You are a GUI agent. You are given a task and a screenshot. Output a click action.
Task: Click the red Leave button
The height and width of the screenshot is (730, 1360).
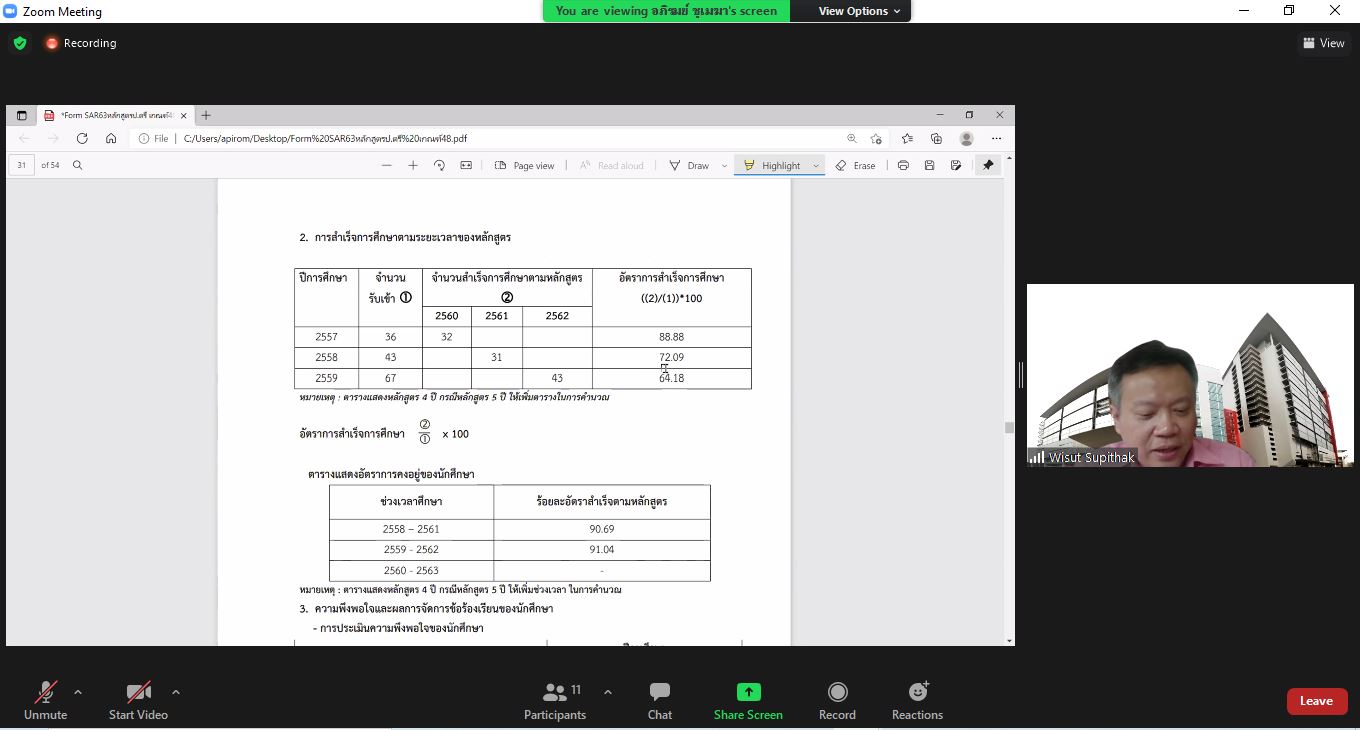tap(1316, 701)
